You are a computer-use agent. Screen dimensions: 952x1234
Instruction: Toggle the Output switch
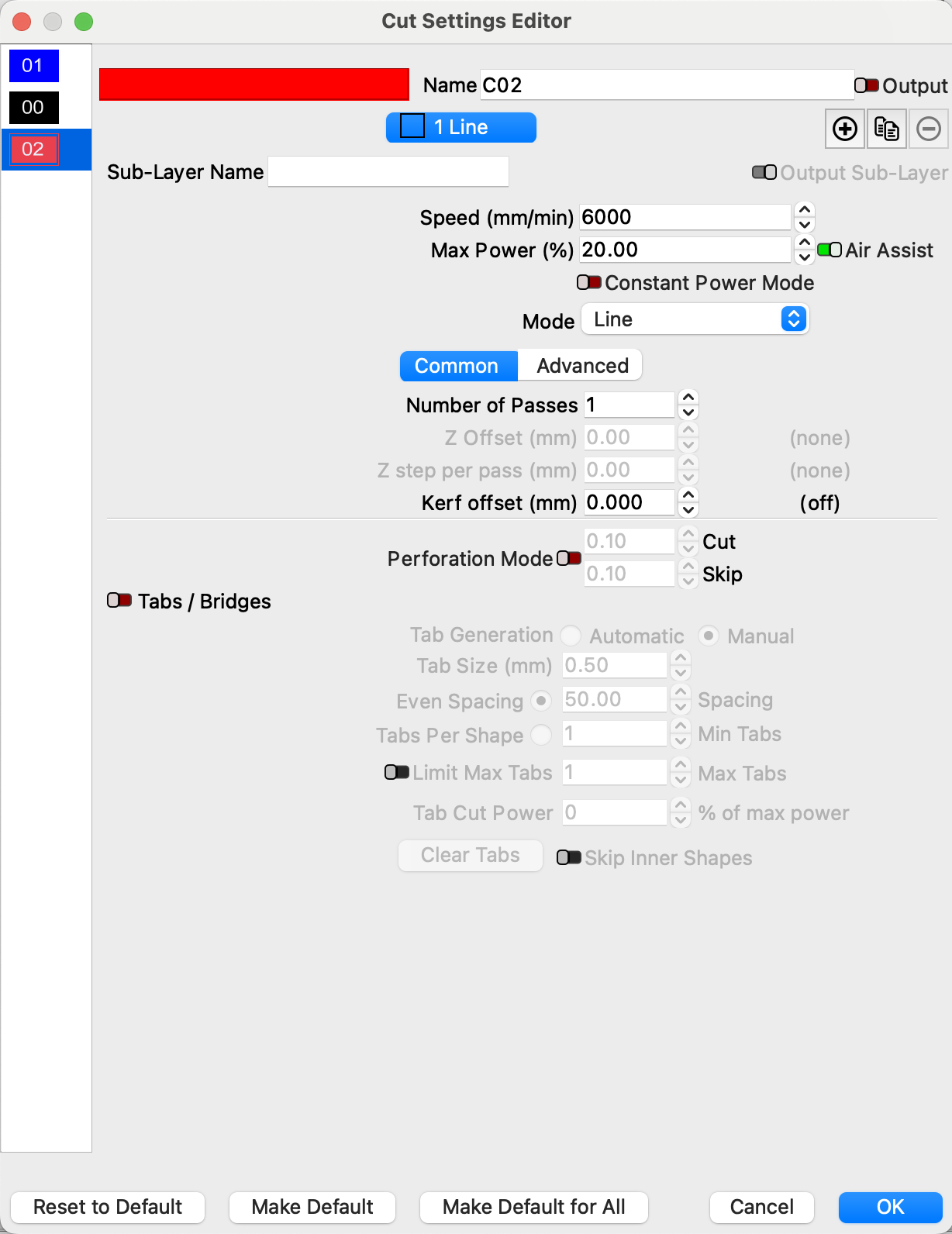click(x=867, y=85)
